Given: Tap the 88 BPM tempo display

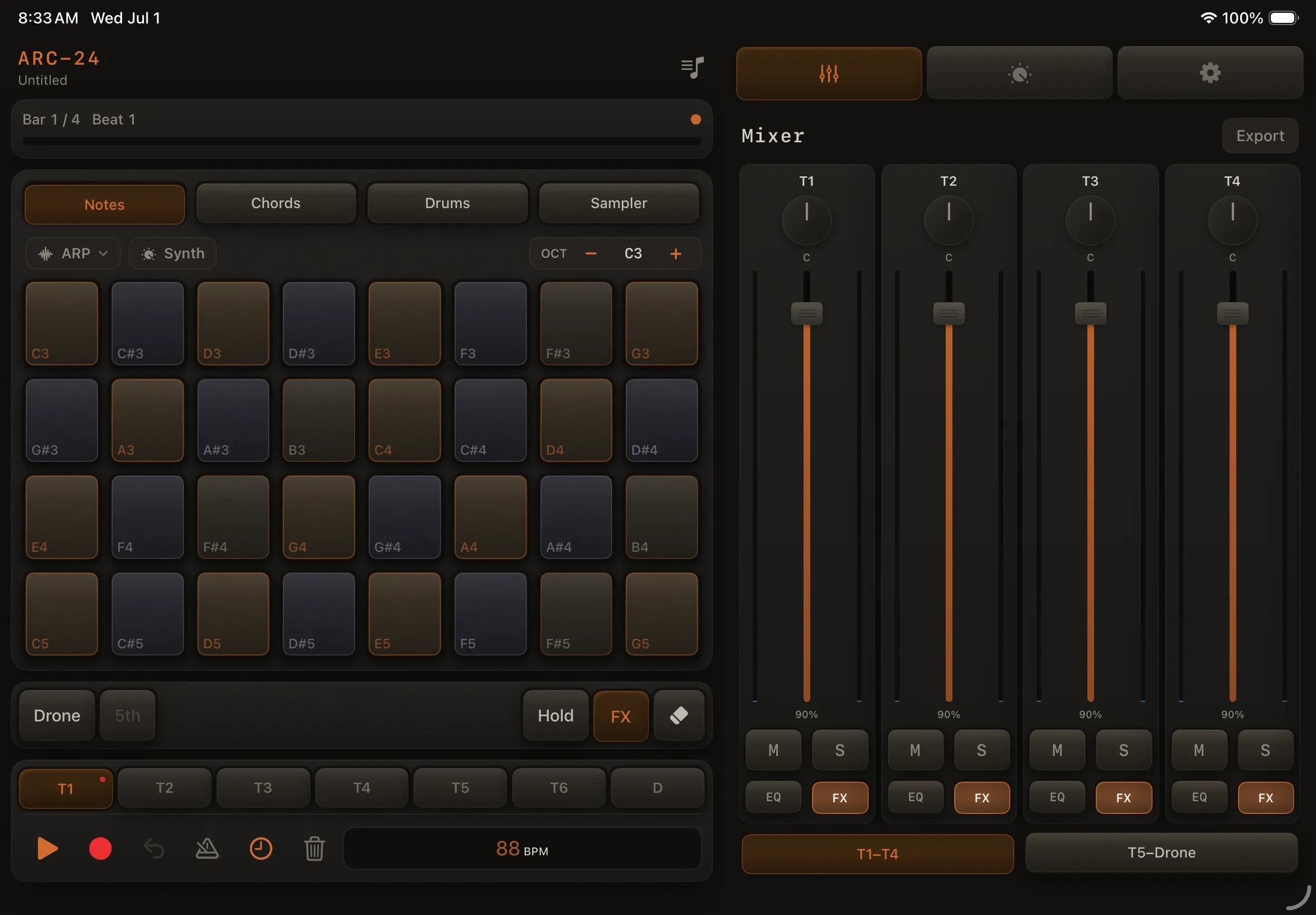Looking at the screenshot, I should [x=522, y=849].
